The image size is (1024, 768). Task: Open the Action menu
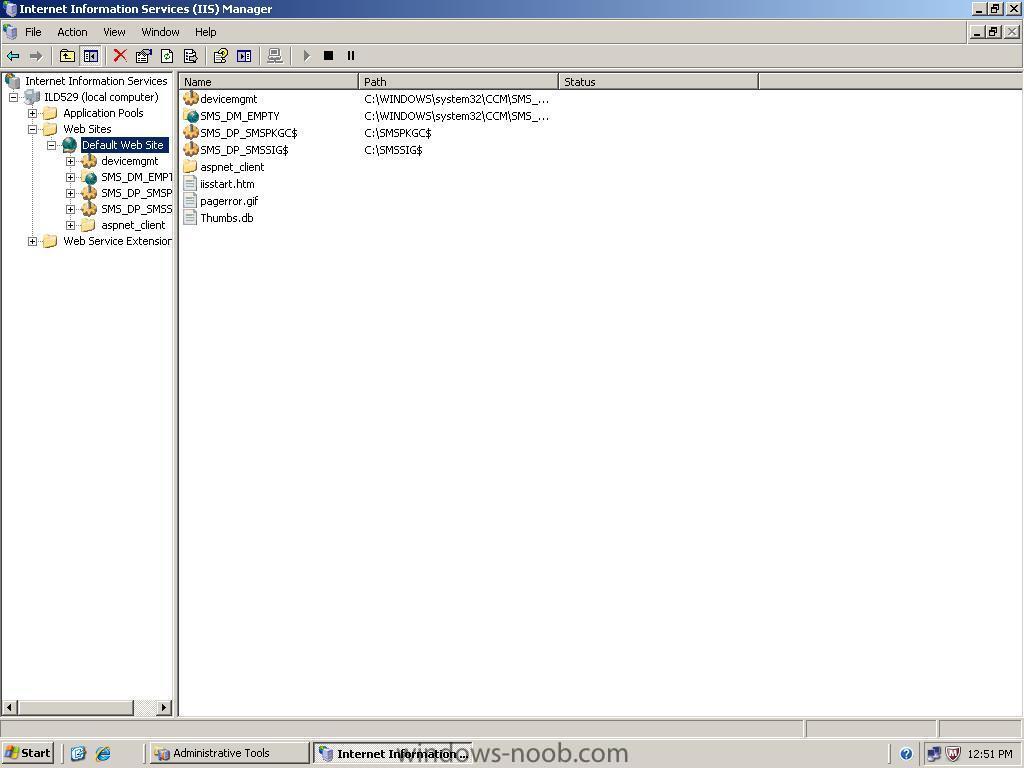tap(72, 32)
